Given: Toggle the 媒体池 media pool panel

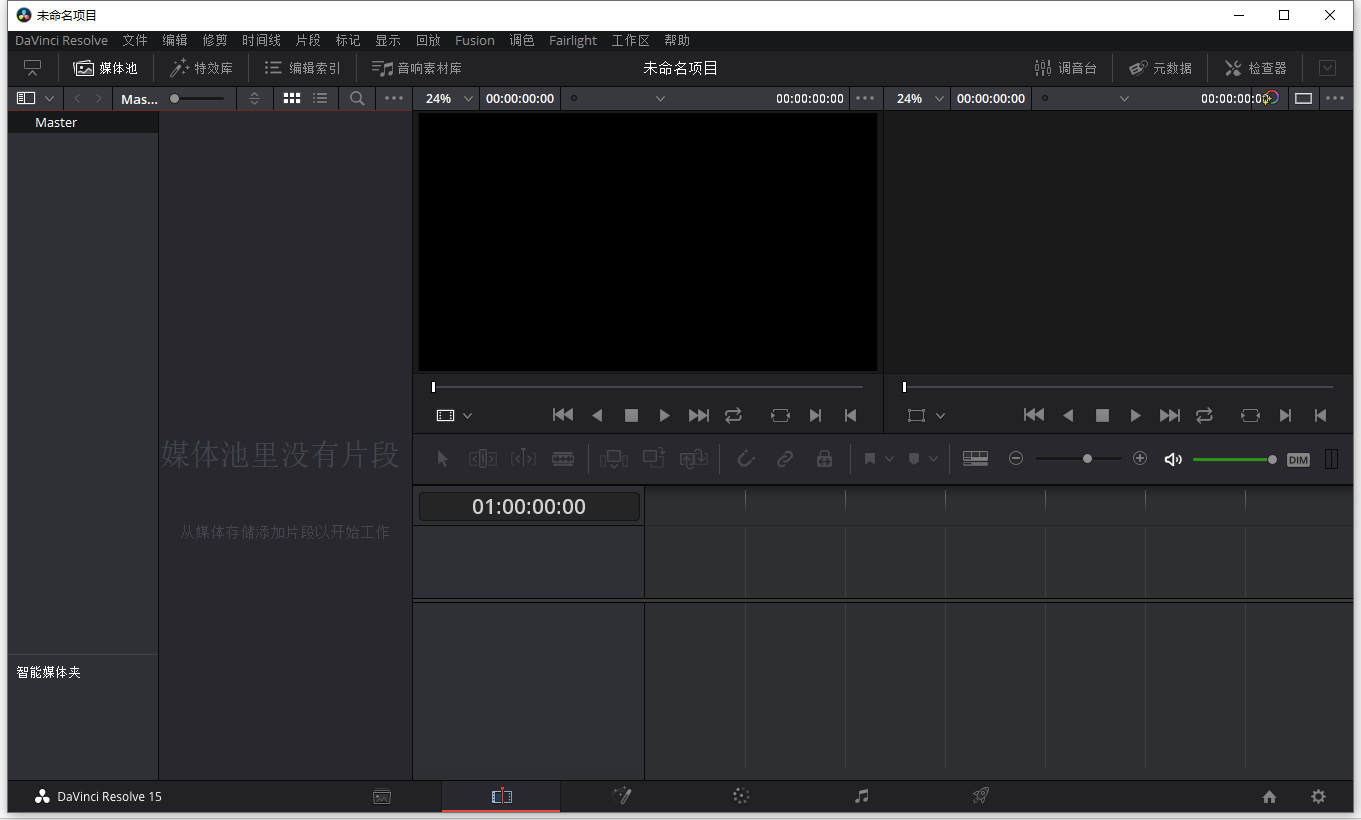Looking at the screenshot, I should pos(105,68).
